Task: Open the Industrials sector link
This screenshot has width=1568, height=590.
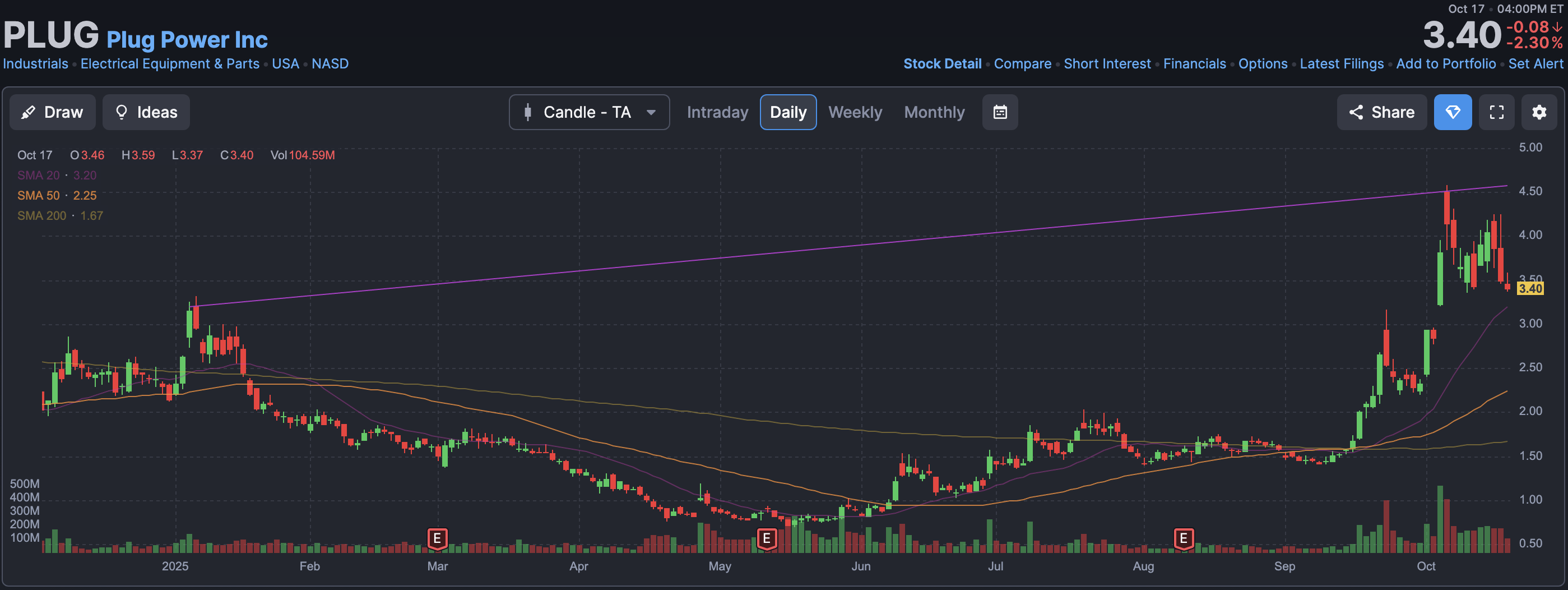Action: (x=35, y=64)
